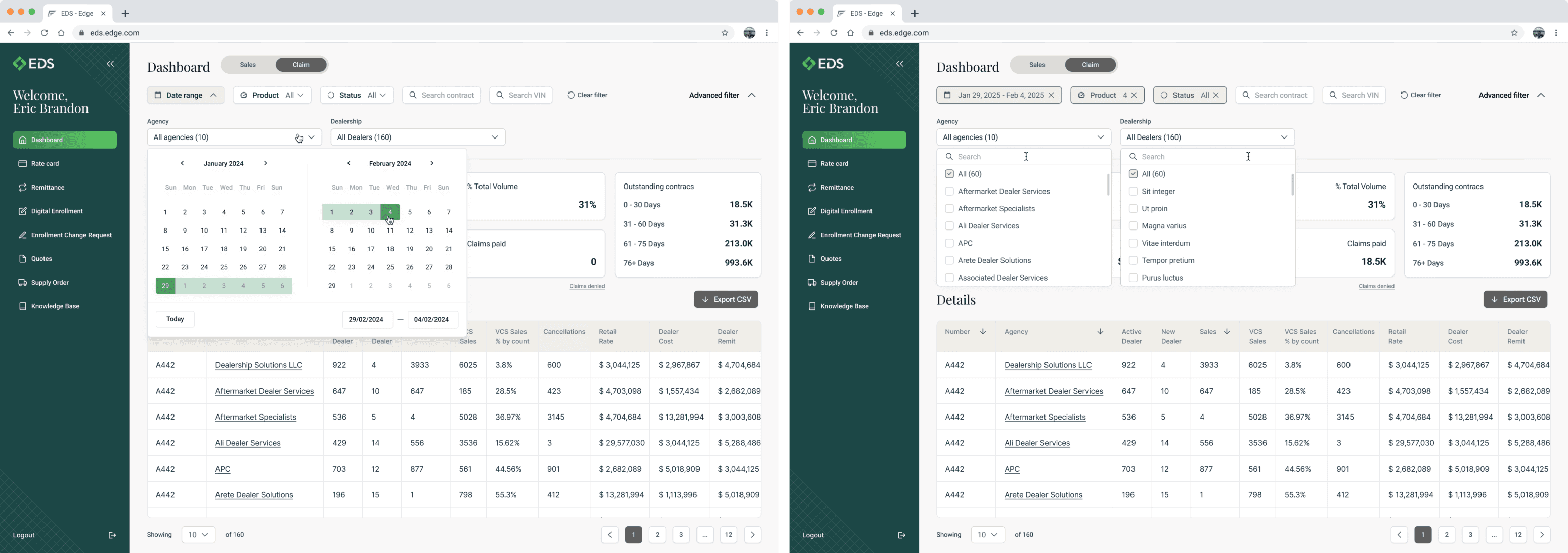Go to next month after February 2024
Image resolution: width=1568 pixels, height=553 pixels.
point(431,163)
